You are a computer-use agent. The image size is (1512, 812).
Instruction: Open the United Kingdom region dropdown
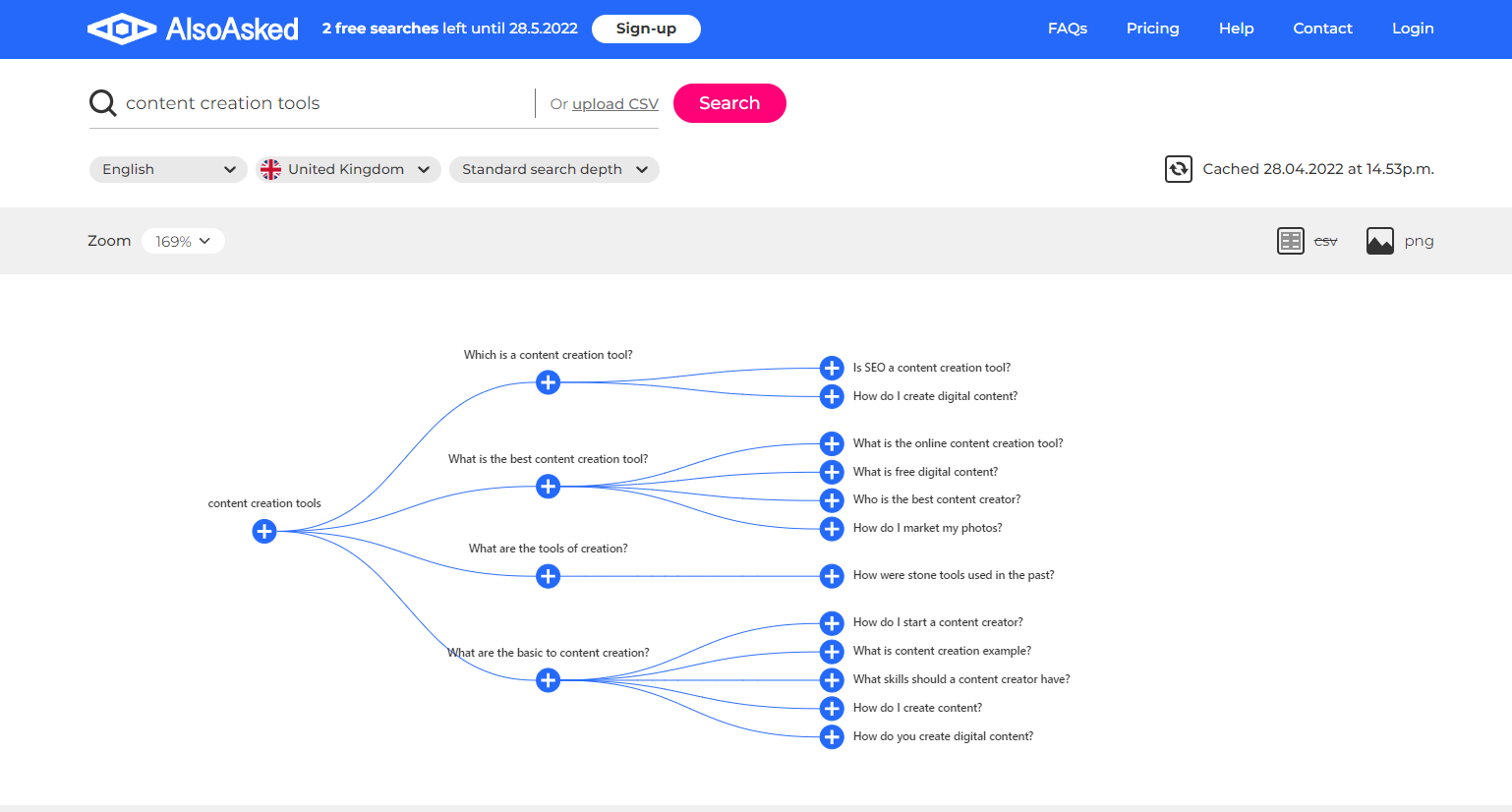coord(348,169)
